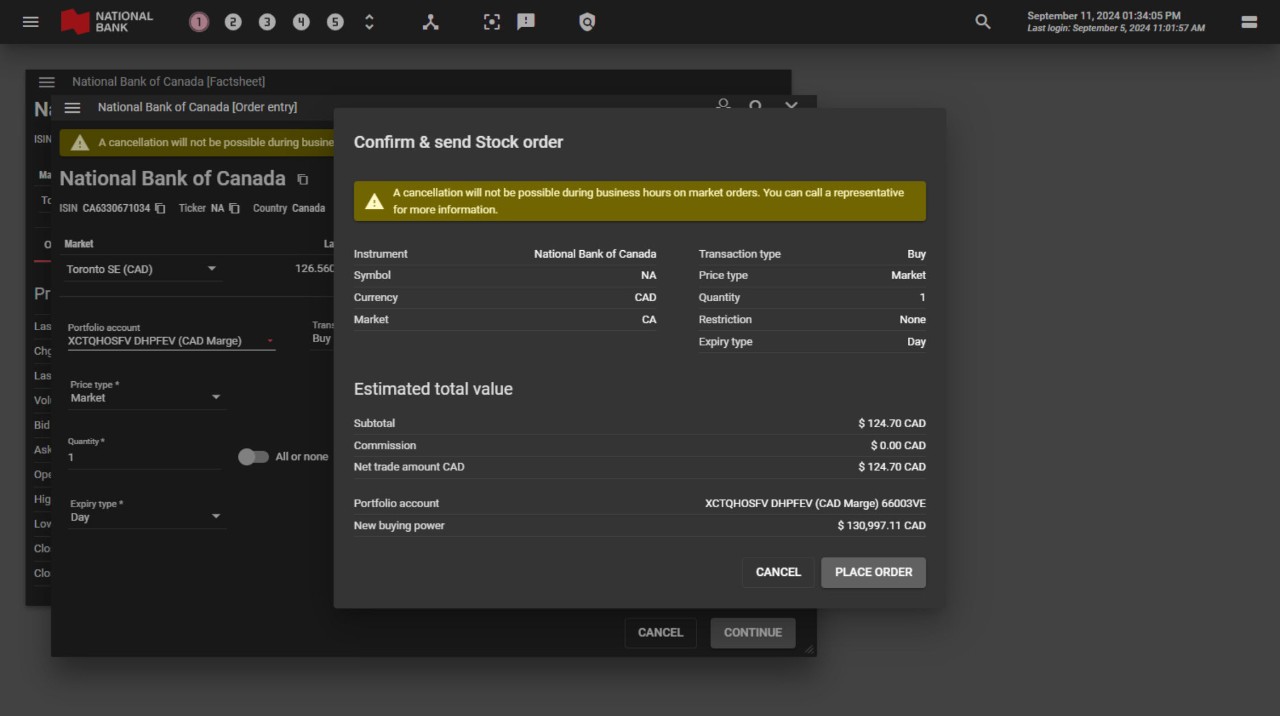
Task: Copy the ticker NA
Action: [x=234, y=208]
